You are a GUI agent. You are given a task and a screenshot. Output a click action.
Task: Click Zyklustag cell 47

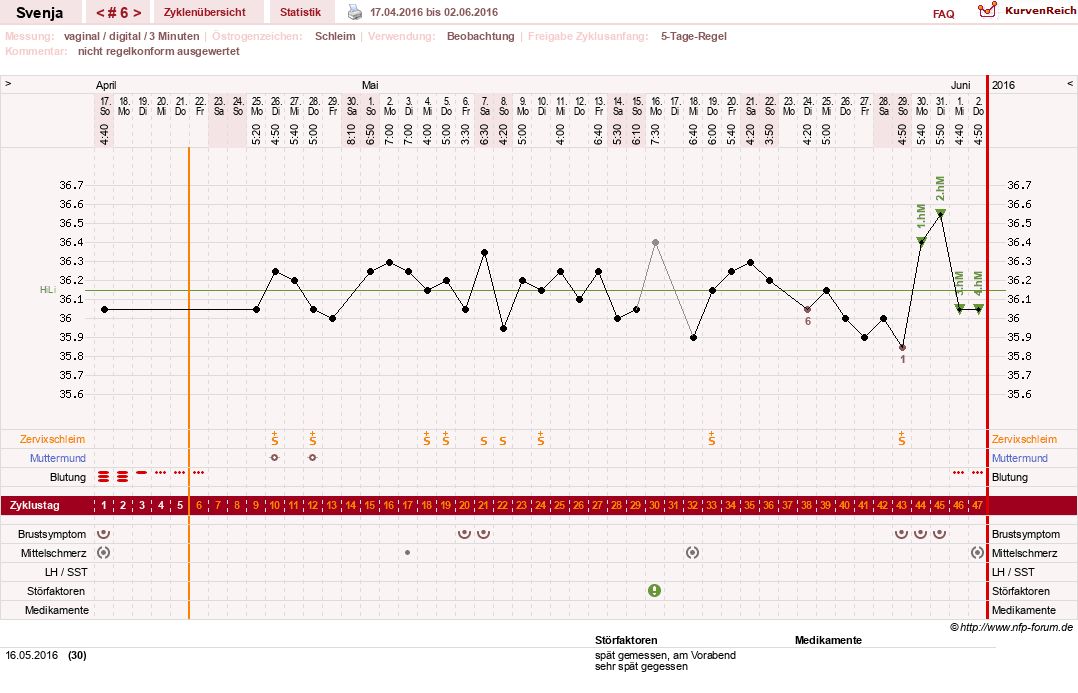click(978, 505)
